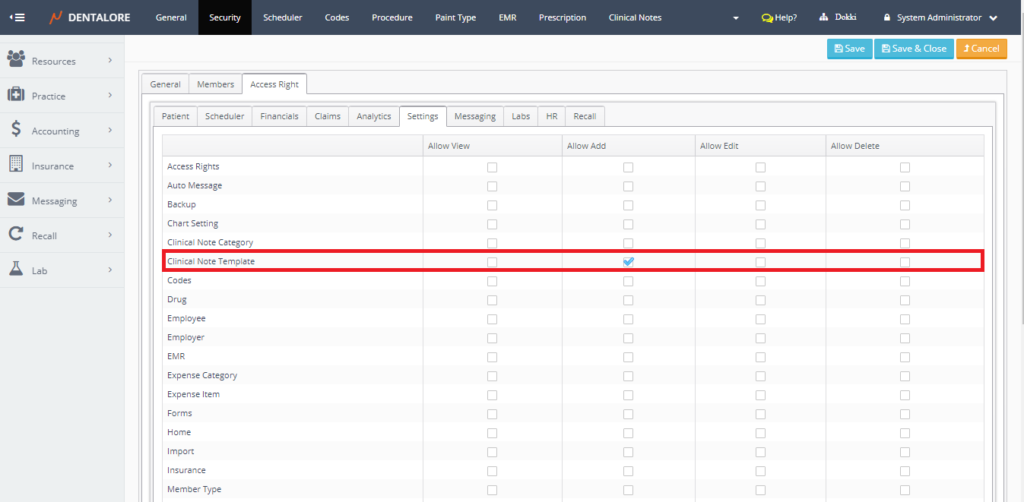Image resolution: width=1024 pixels, height=502 pixels.
Task: Click the Practice medical kit icon
Action: (x=16, y=95)
